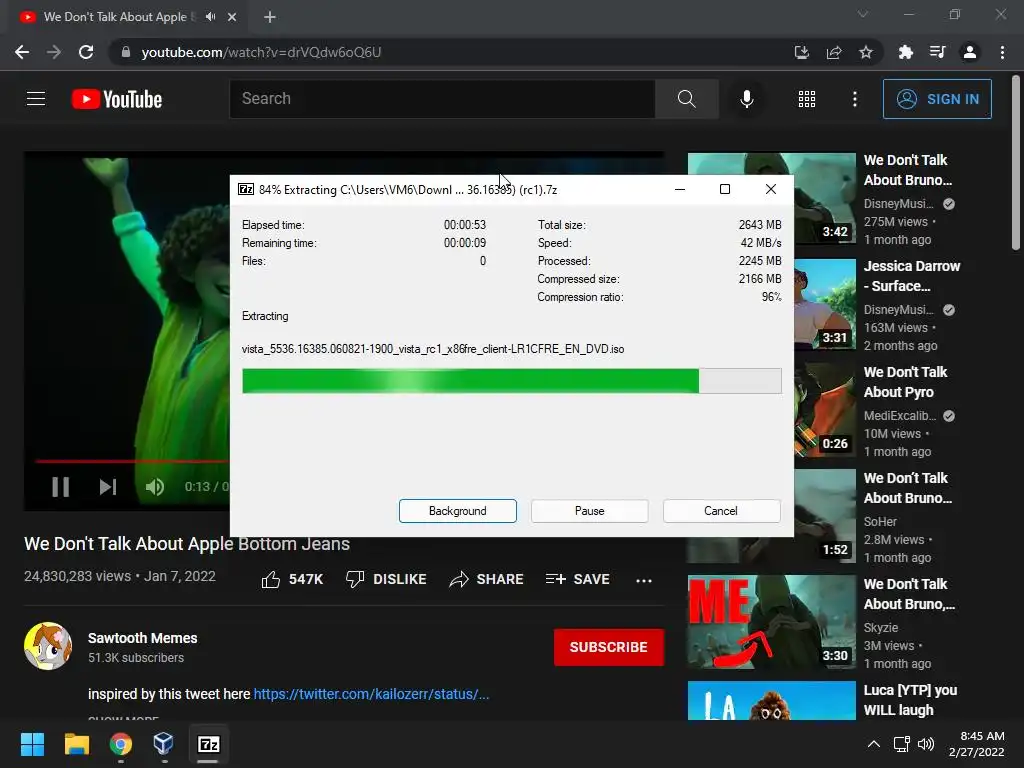Mute the video player volume
Viewport: 1024px width, 768px height.
155,487
